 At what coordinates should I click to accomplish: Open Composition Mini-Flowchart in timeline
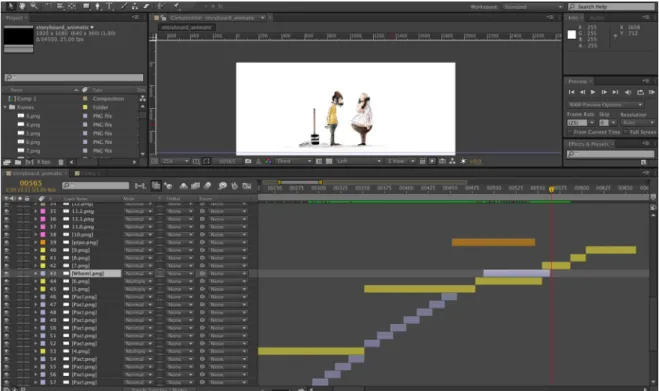(x=140, y=185)
